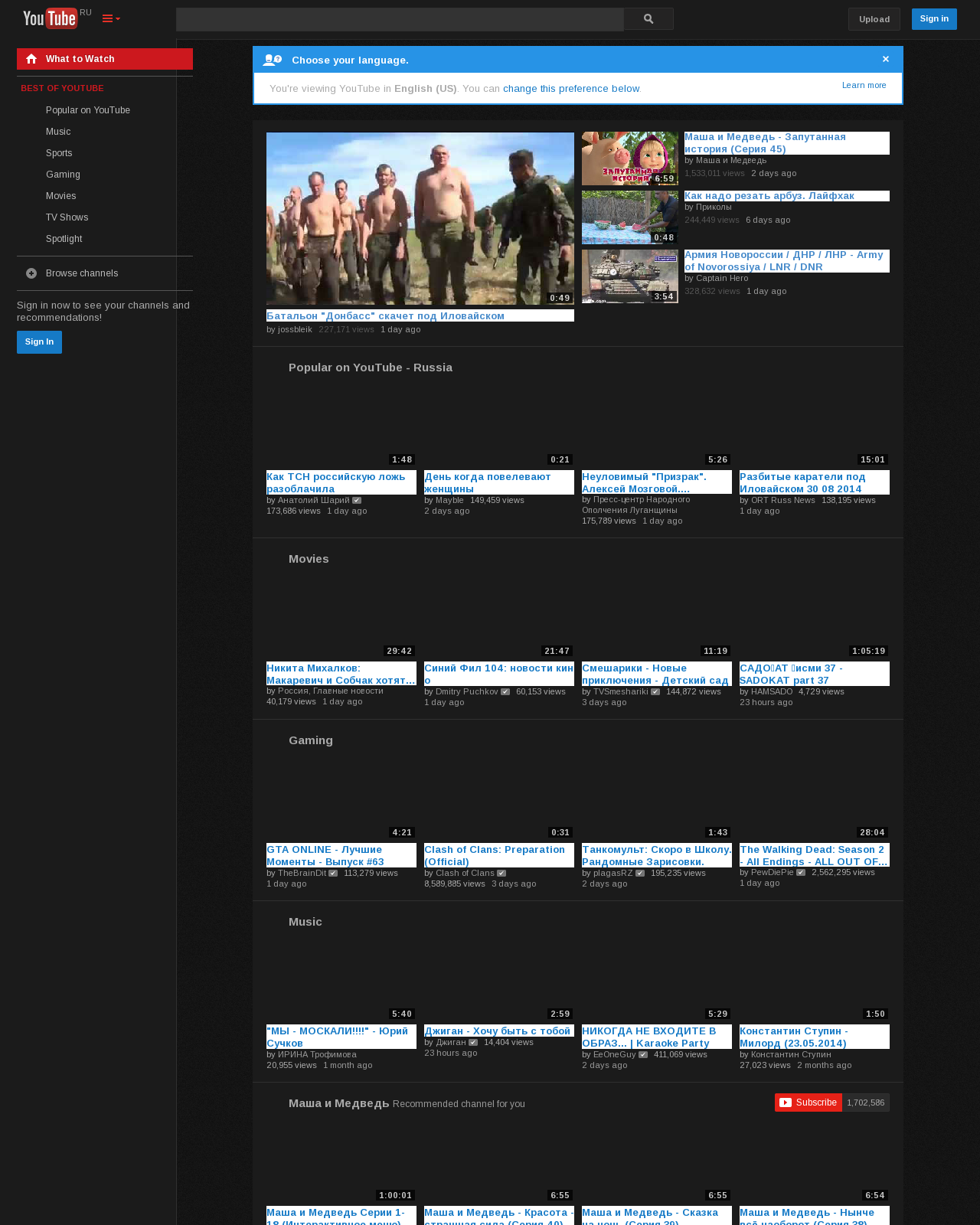This screenshot has width=980, height=1225.
Task: Click the Upload button
Action: (874, 19)
